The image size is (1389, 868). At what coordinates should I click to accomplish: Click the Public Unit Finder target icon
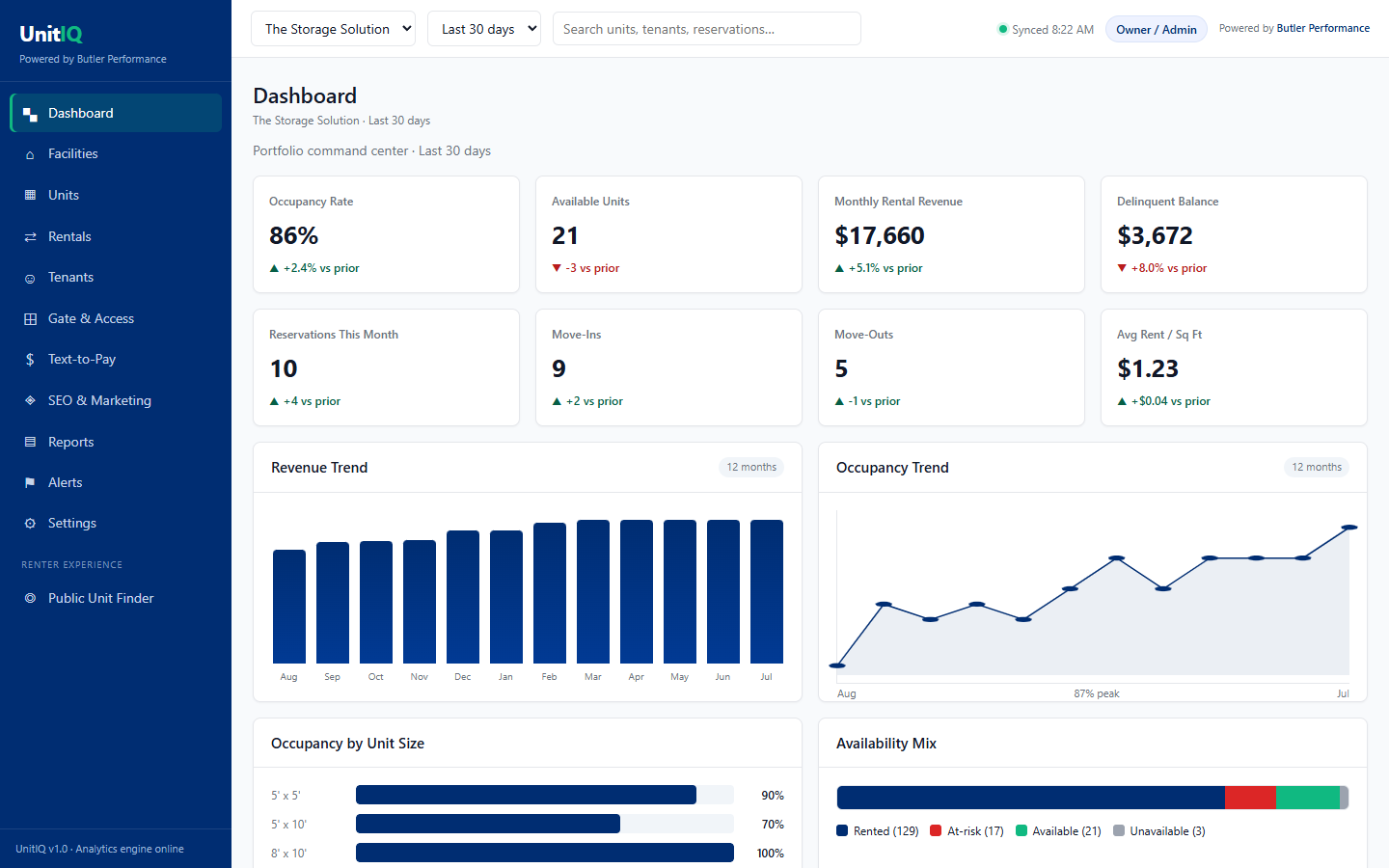[x=30, y=598]
